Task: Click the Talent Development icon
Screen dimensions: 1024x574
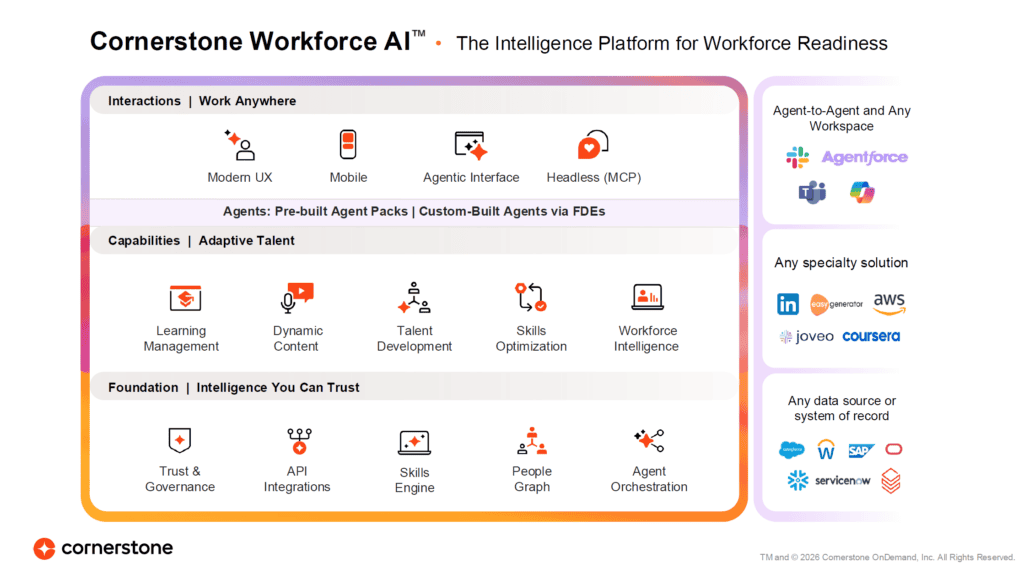Action: (x=414, y=298)
